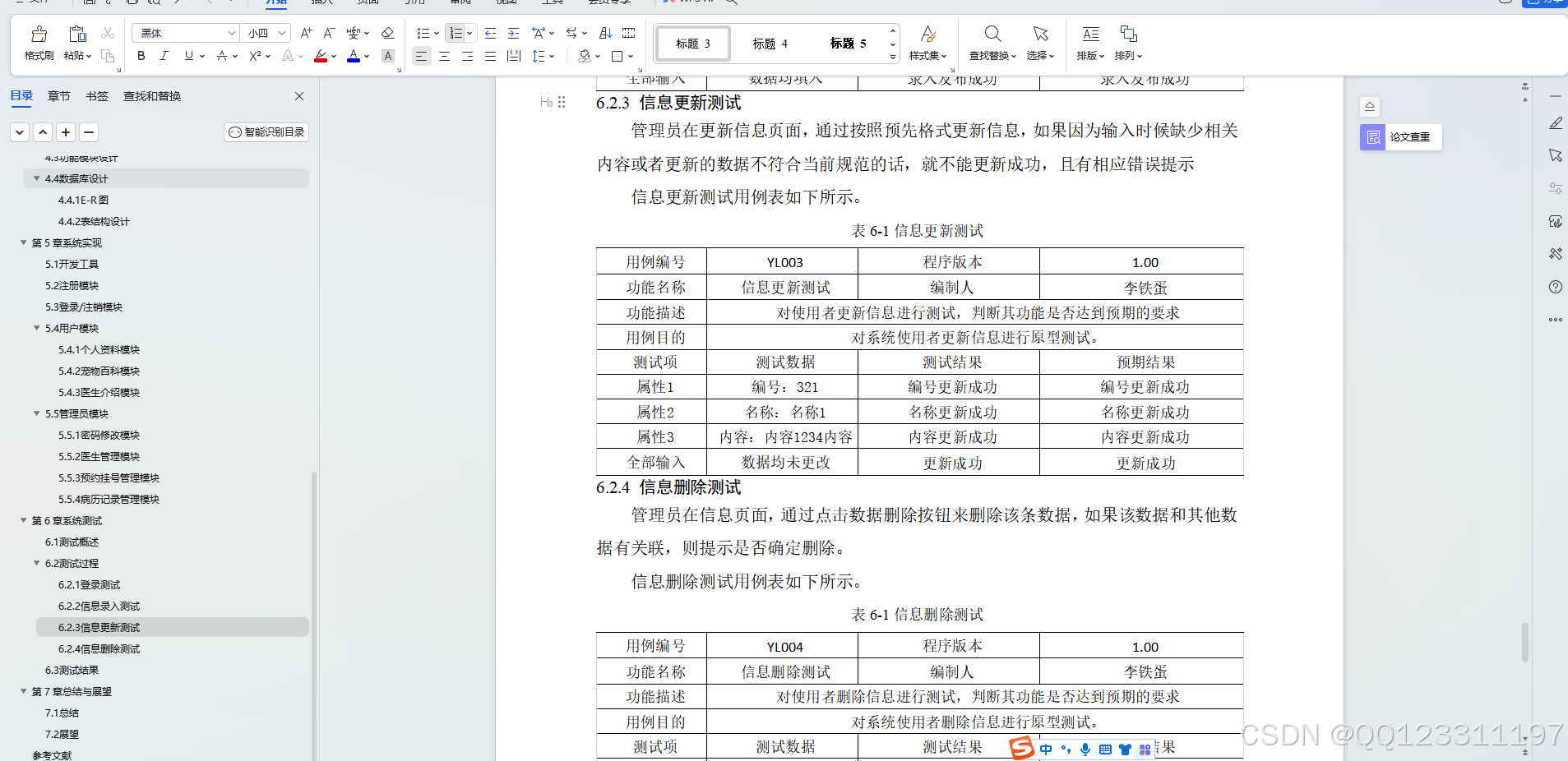Open 7.1总结 in the outline
The image size is (1568, 761).
point(62,713)
